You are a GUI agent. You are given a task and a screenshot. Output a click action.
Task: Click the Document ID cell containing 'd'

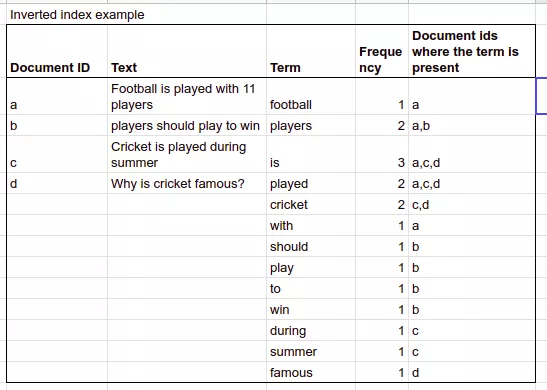coord(57,183)
